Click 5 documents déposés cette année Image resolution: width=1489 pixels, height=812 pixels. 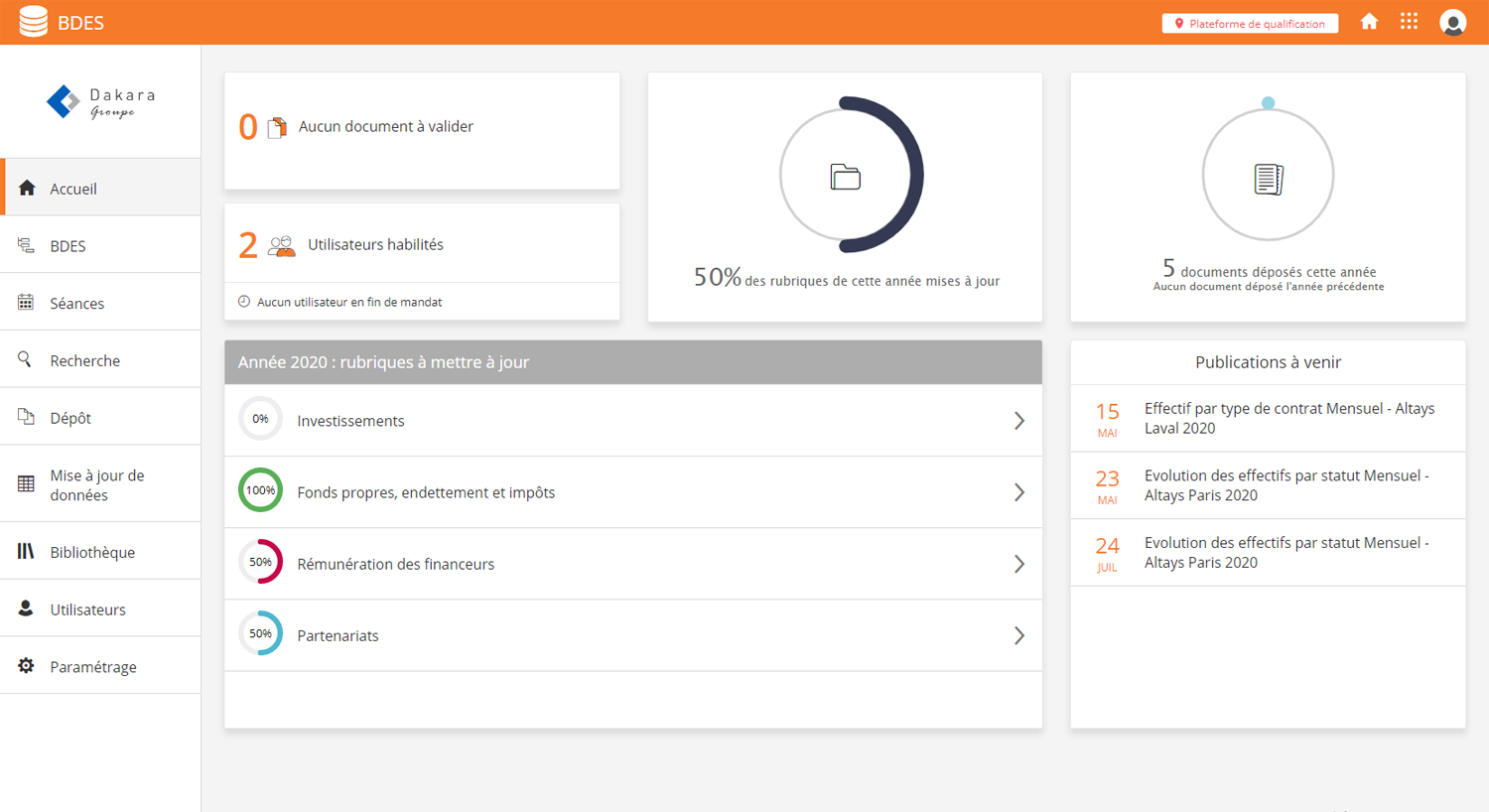1269,269
